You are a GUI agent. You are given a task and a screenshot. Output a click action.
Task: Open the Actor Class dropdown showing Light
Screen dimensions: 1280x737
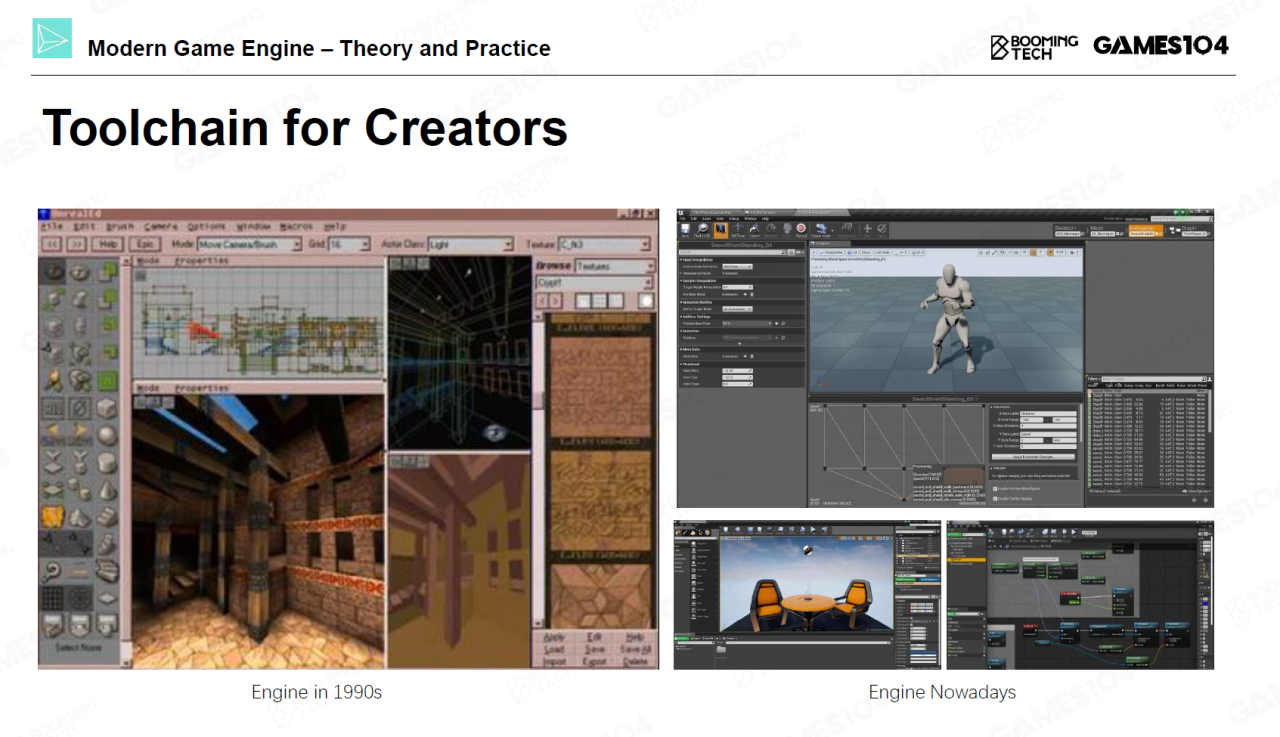coord(470,244)
